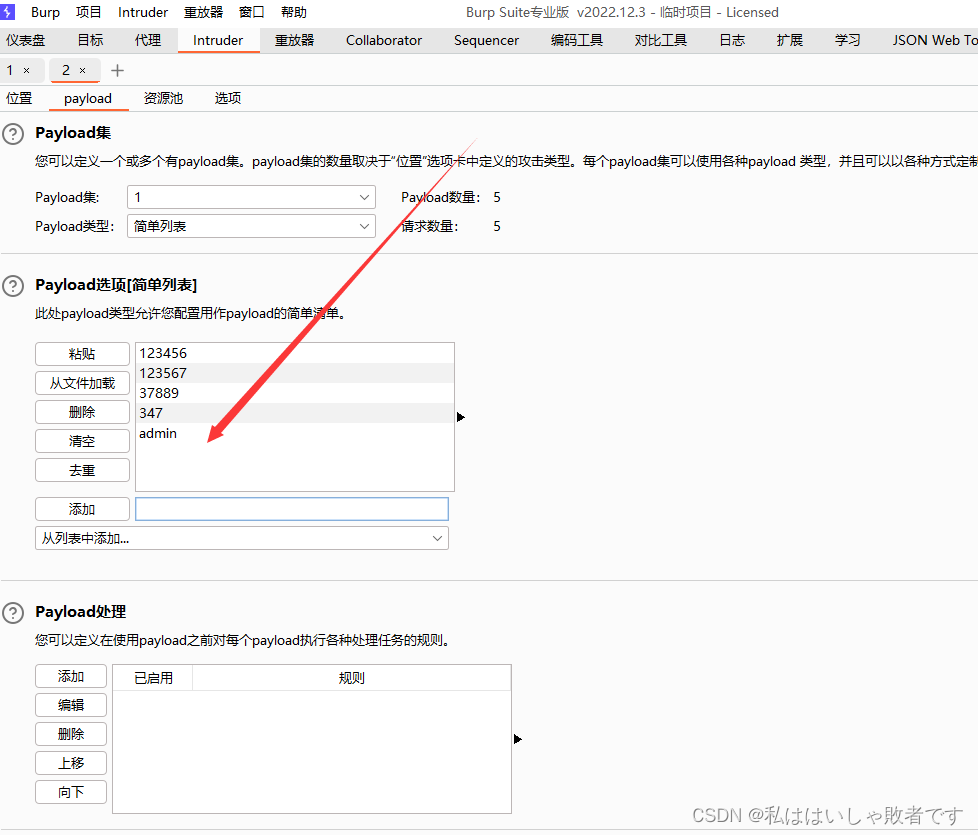Click the 向下 button
Screen dimensions: 978x835
click(71, 793)
